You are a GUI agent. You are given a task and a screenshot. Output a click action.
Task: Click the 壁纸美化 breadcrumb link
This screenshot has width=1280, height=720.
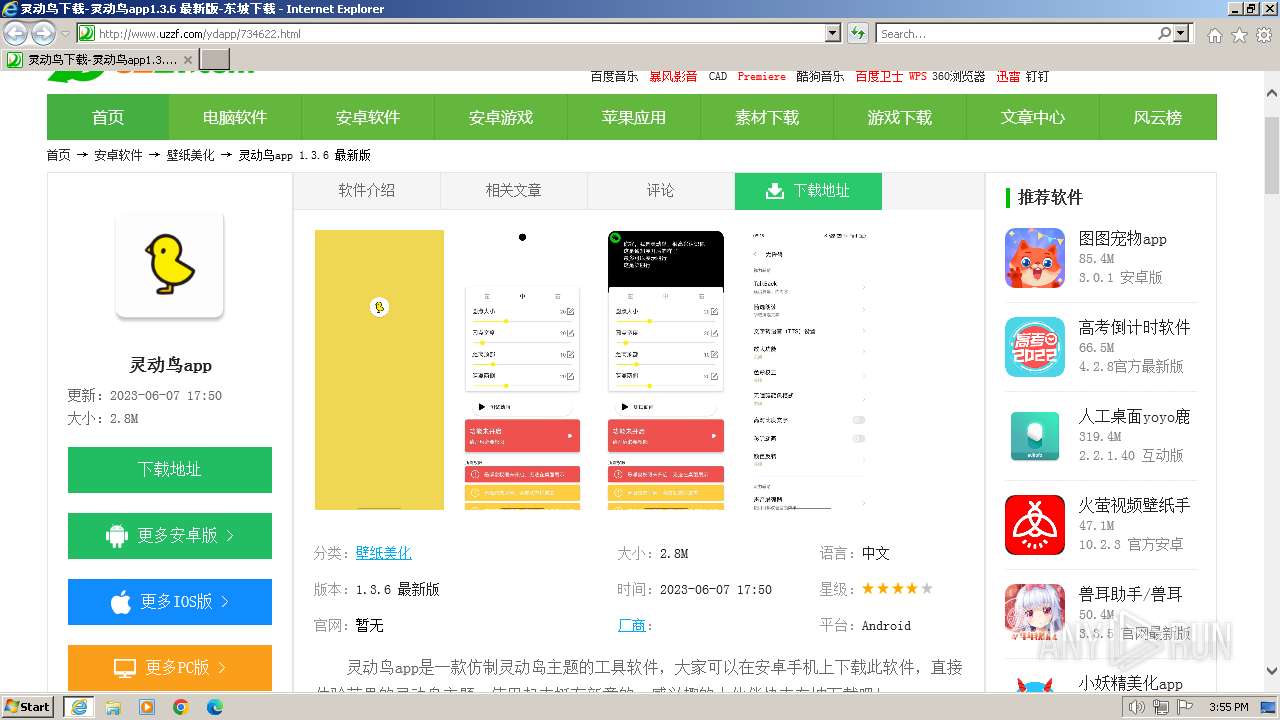(x=190, y=155)
